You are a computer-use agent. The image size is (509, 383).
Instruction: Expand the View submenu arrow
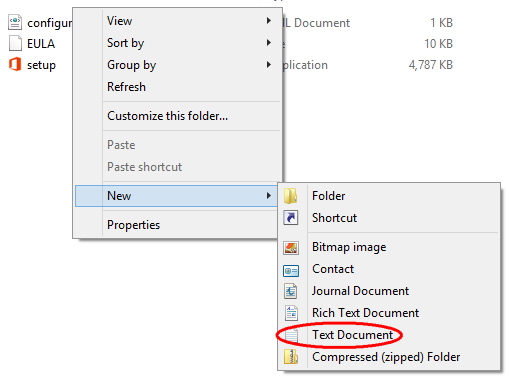(x=269, y=21)
